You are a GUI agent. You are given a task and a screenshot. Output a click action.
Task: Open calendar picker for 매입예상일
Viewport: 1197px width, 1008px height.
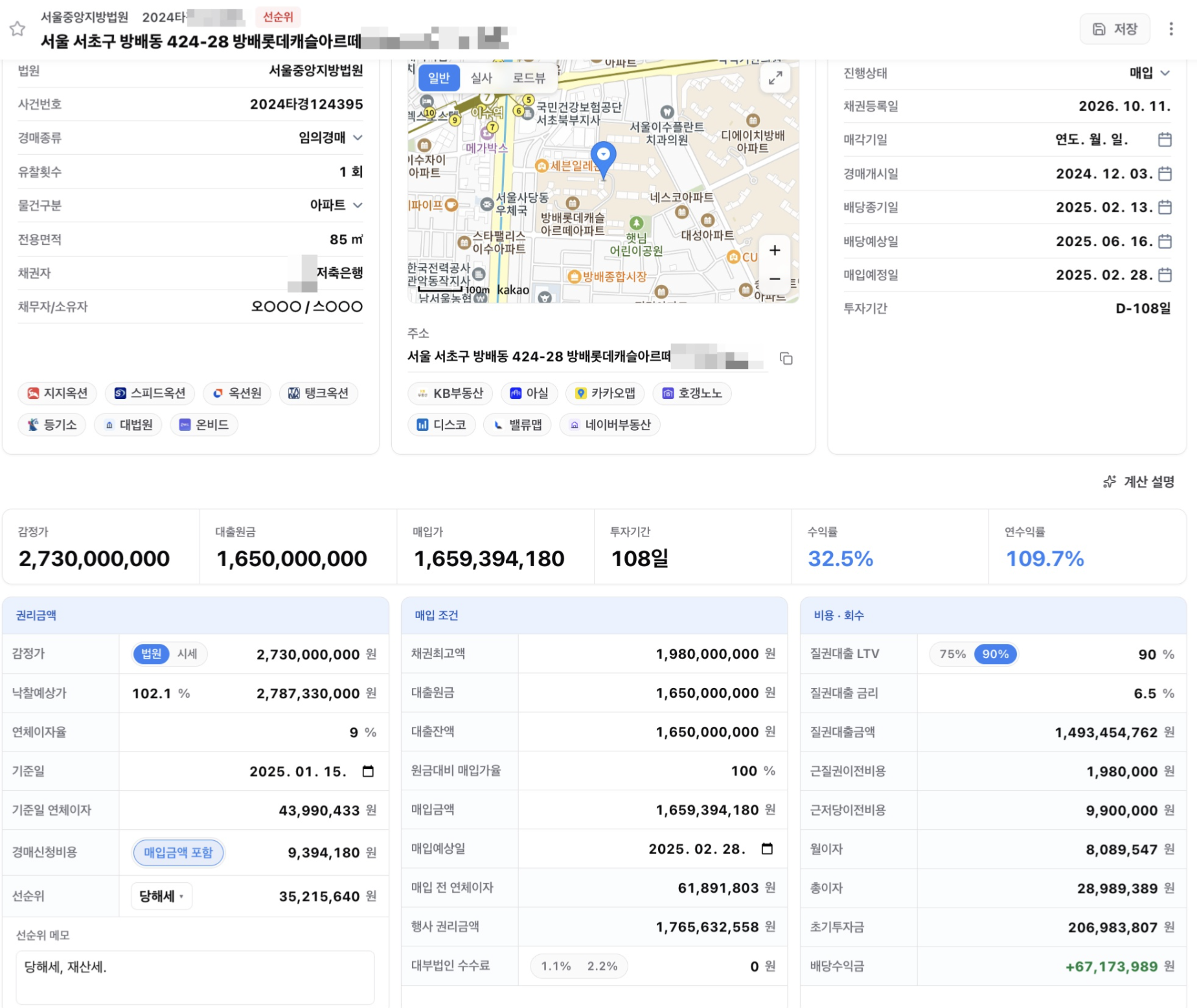767,849
